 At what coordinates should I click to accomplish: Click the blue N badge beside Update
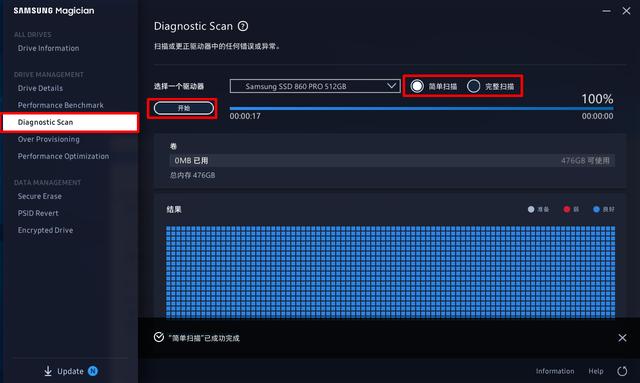93,371
